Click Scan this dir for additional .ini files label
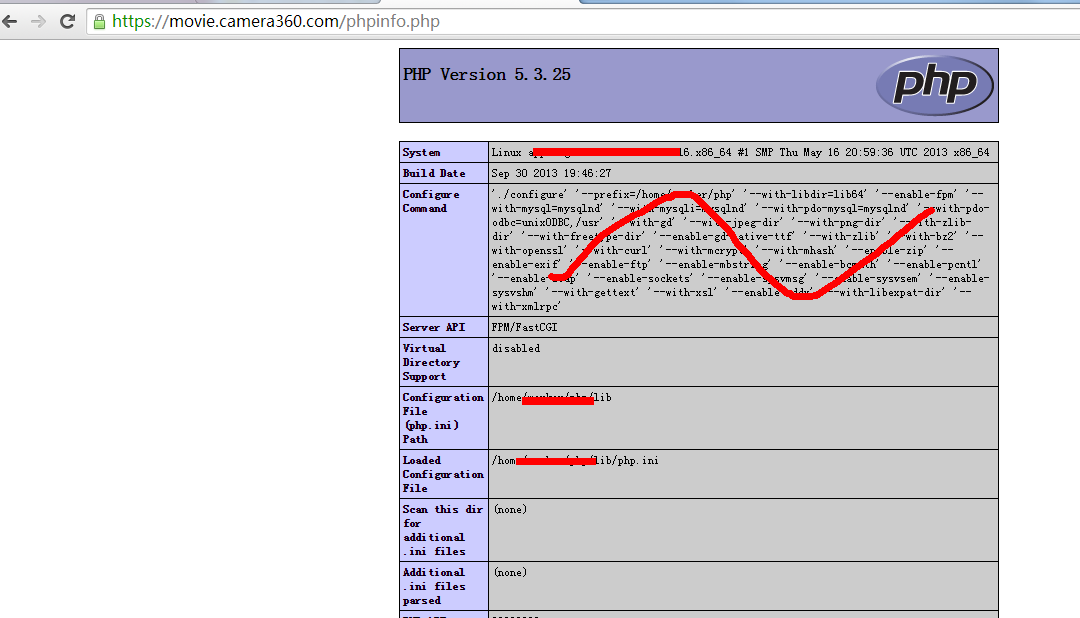 point(443,530)
